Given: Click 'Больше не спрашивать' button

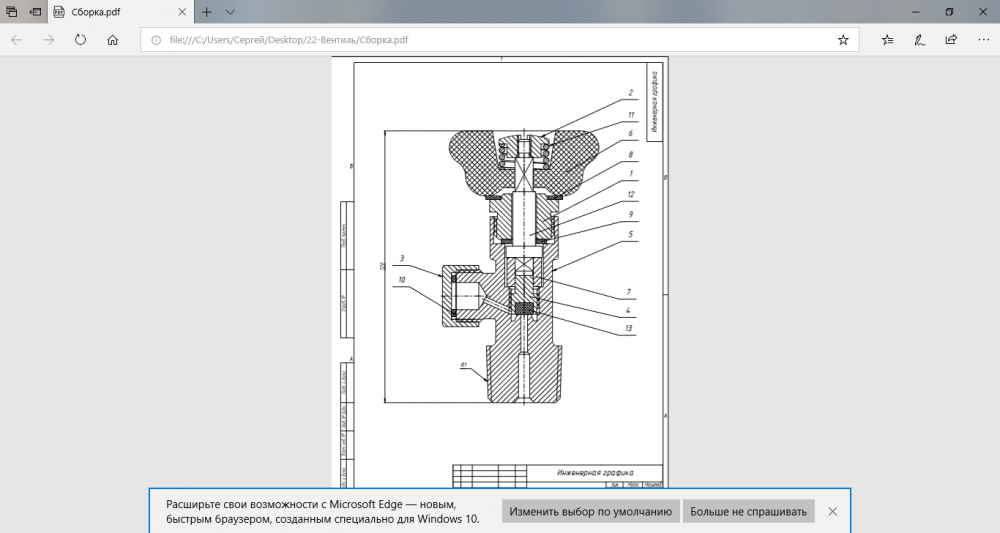Looking at the screenshot, I should [748, 511].
